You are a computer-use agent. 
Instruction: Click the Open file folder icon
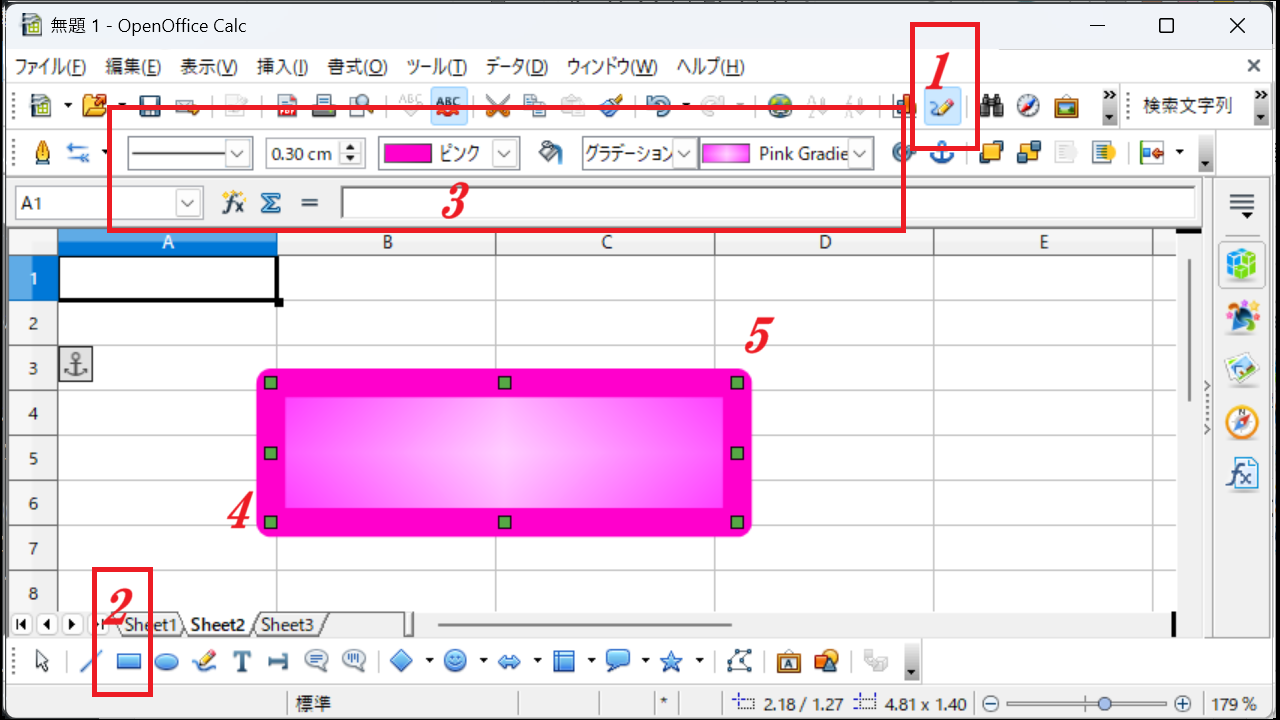94,105
